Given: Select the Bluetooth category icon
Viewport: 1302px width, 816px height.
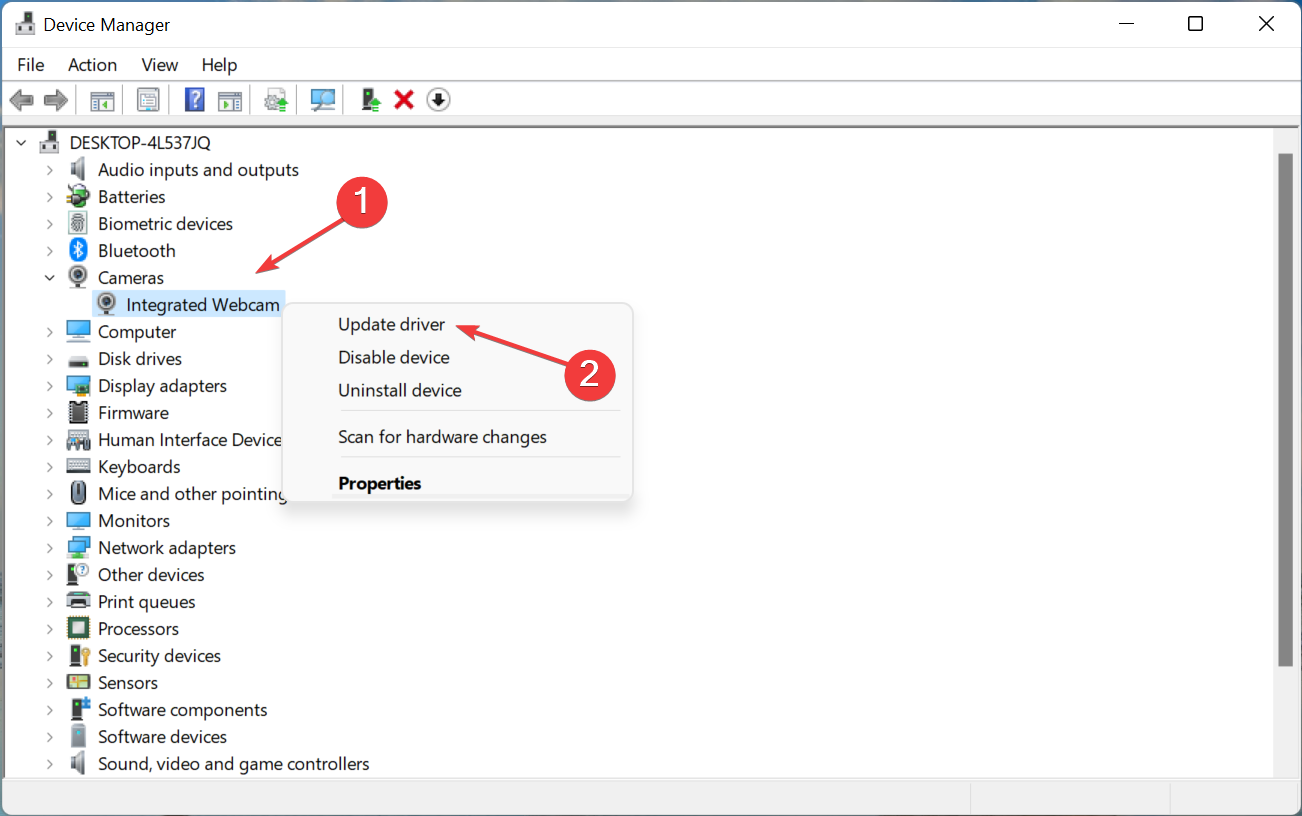Looking at the screenshot, I should pyautogui.click(x=78, y=250).
